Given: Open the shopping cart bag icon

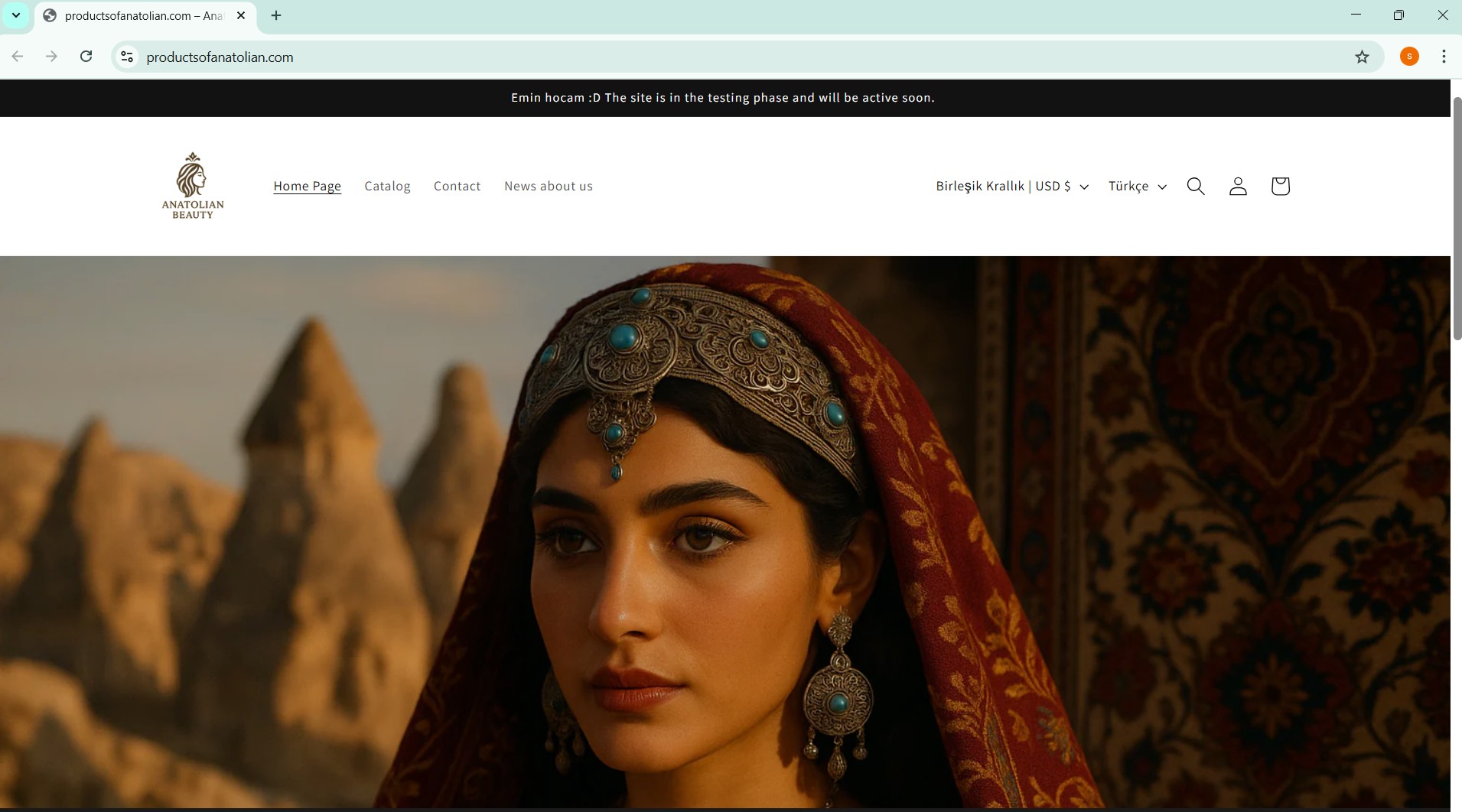Looking at the screenshot, I should 1280,186.
